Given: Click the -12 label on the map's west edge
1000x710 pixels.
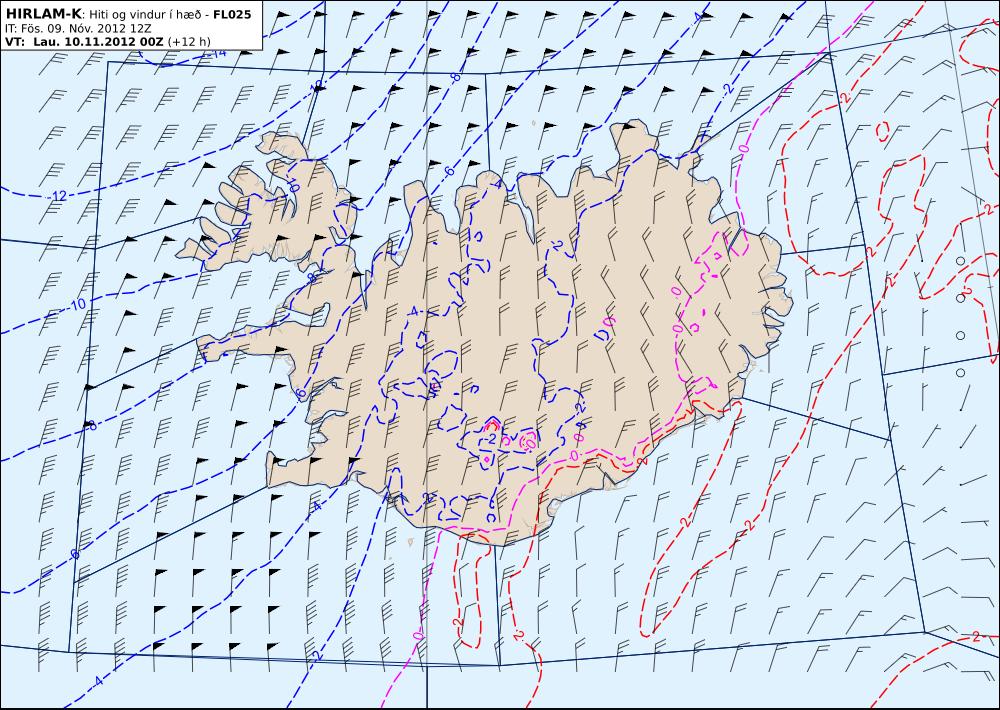Looking at the screenshot, I should click(57, 196).
